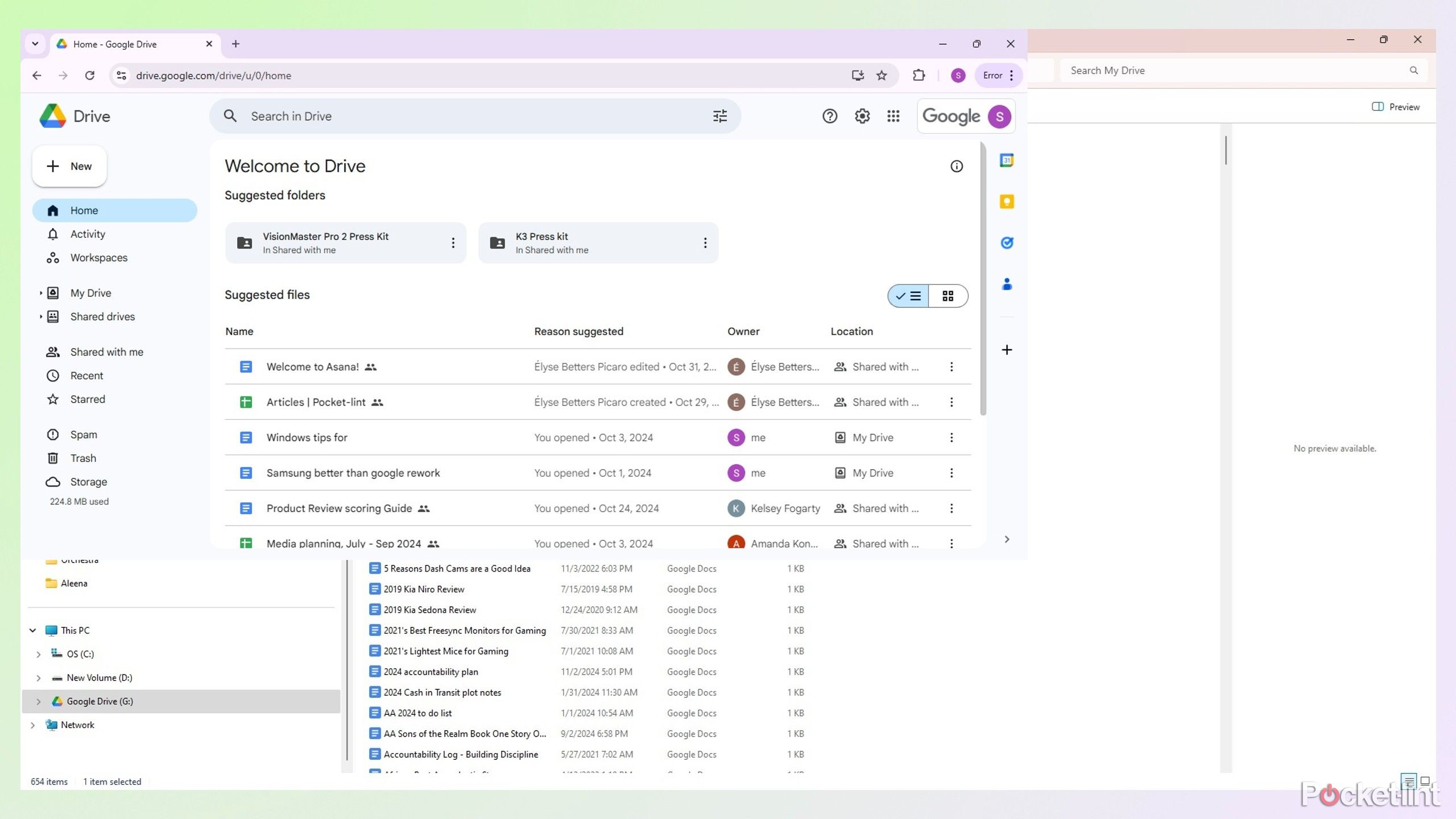Open Chrome tab search dropdown
Viewport: 1456px width, 819px height.
point(35,44)
